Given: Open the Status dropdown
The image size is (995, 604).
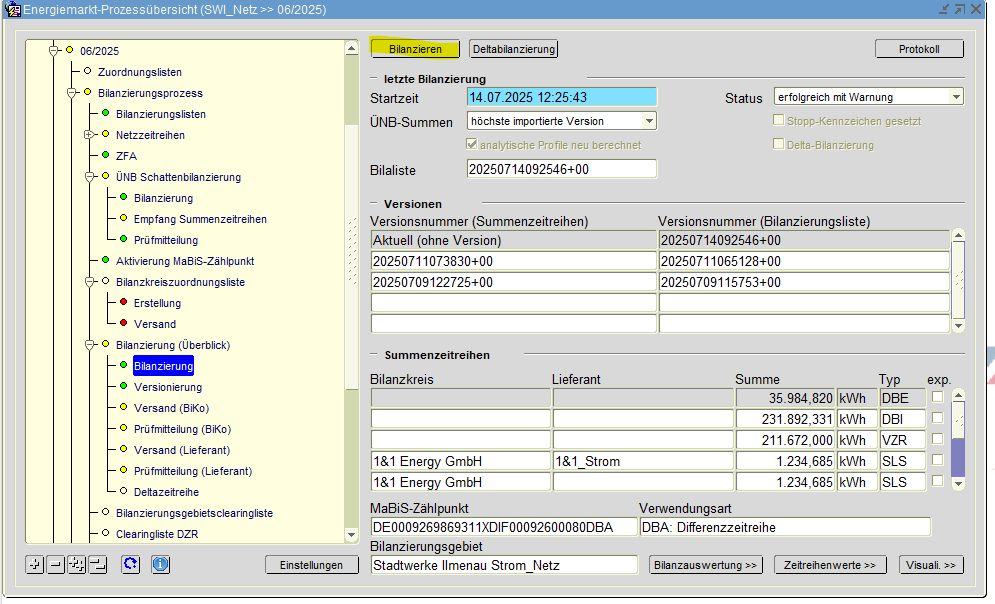Looking at the screenshot, I should click(956, 97).
